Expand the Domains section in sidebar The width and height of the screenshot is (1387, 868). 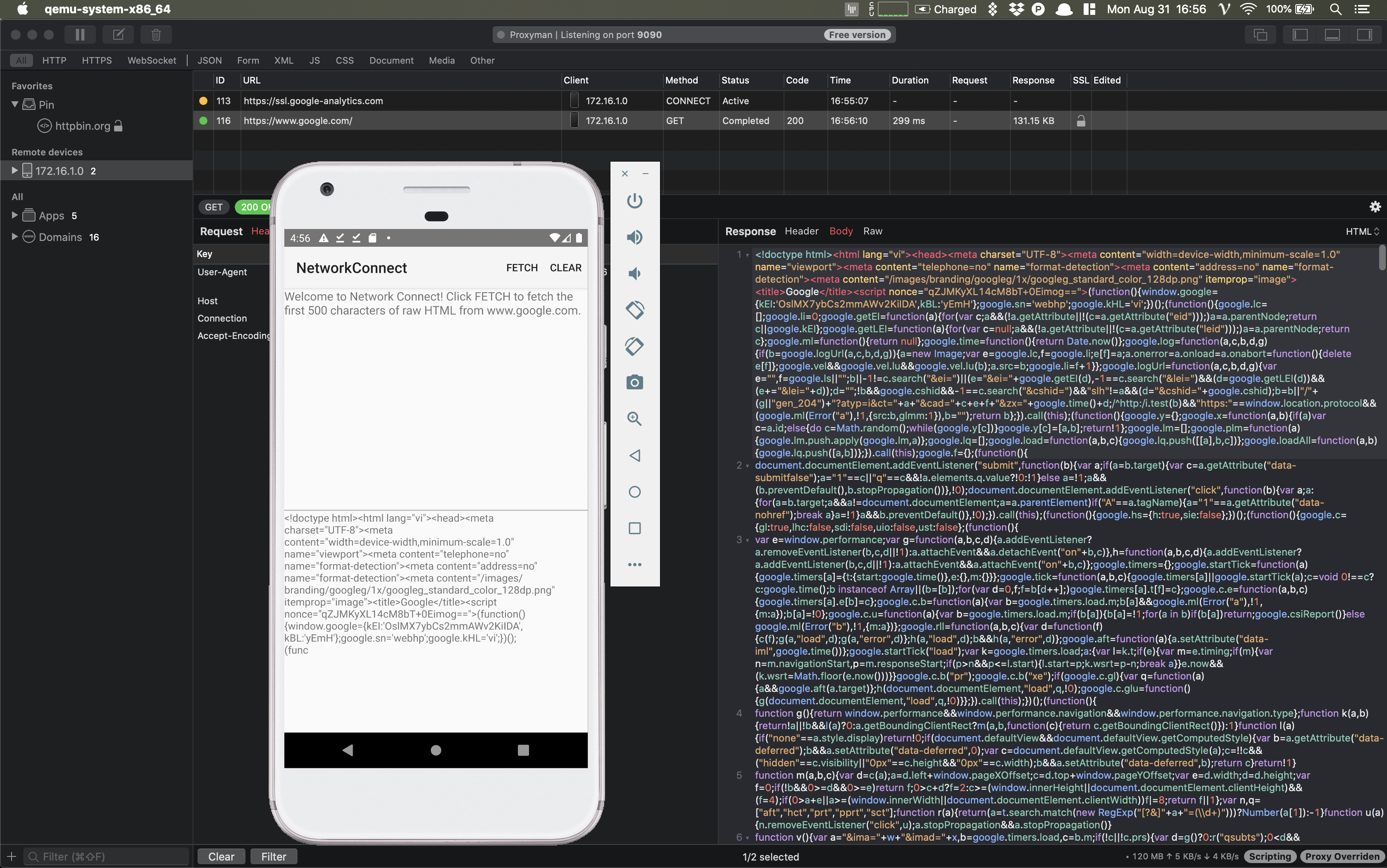(x=14, y=236)
